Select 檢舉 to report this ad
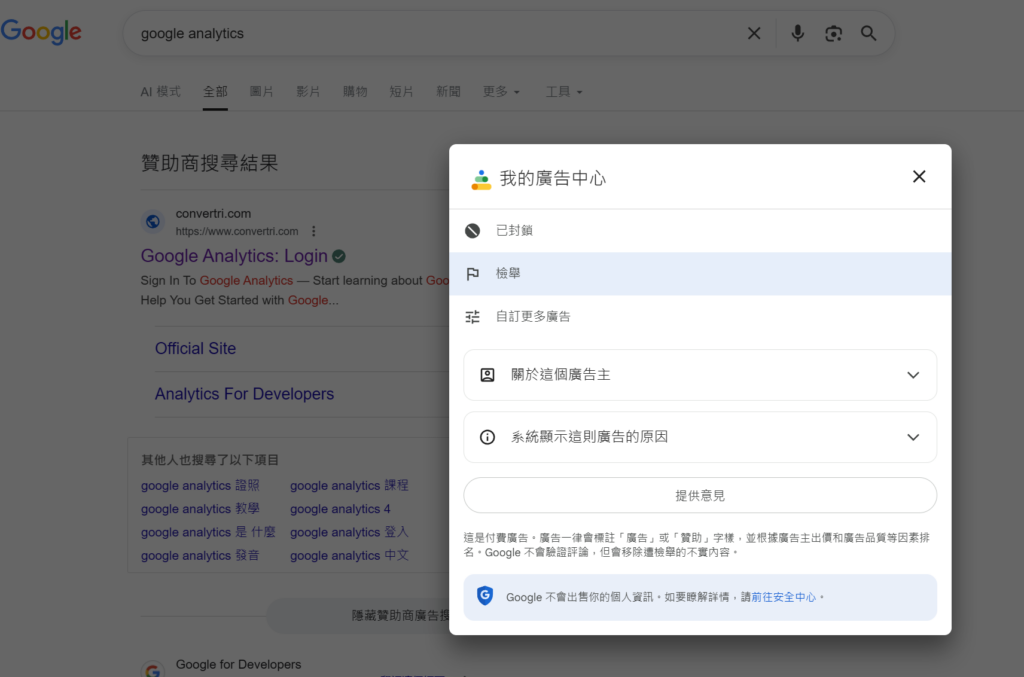 coord(508,274)
